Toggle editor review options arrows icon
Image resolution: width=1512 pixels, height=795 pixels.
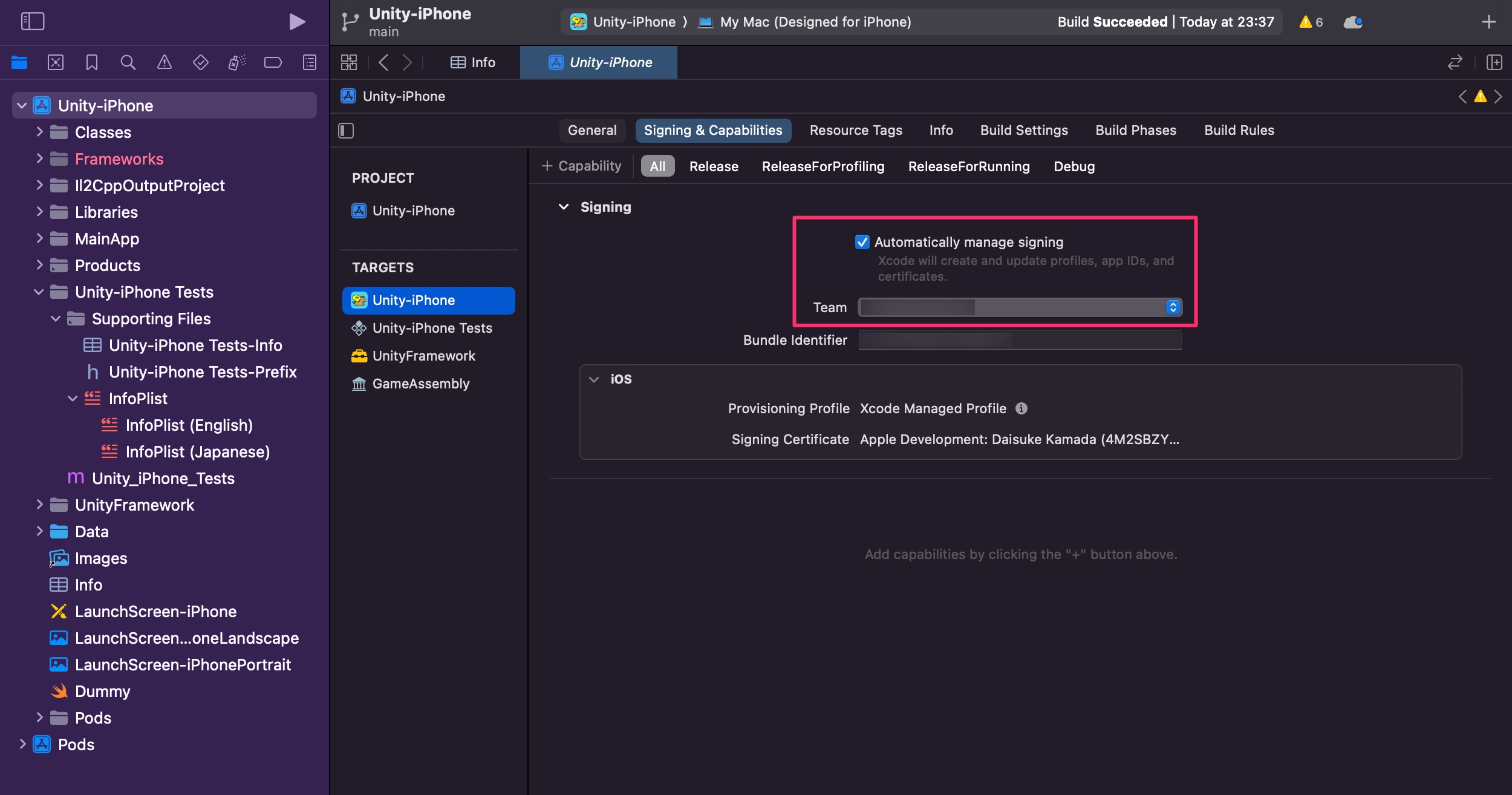click(x=1455, y=62)
